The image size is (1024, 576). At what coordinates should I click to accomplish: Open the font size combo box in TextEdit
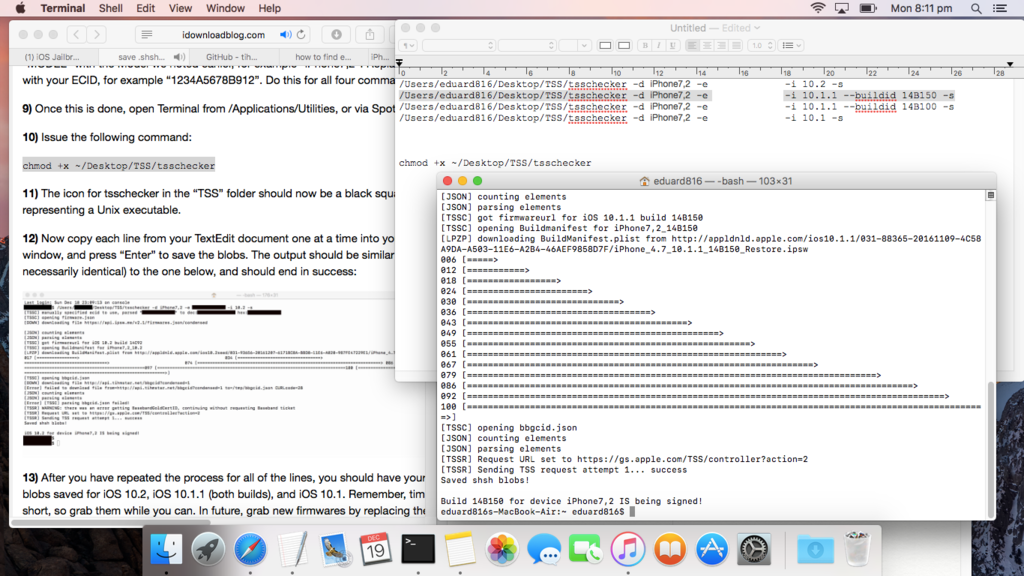(x=575, y=46)
